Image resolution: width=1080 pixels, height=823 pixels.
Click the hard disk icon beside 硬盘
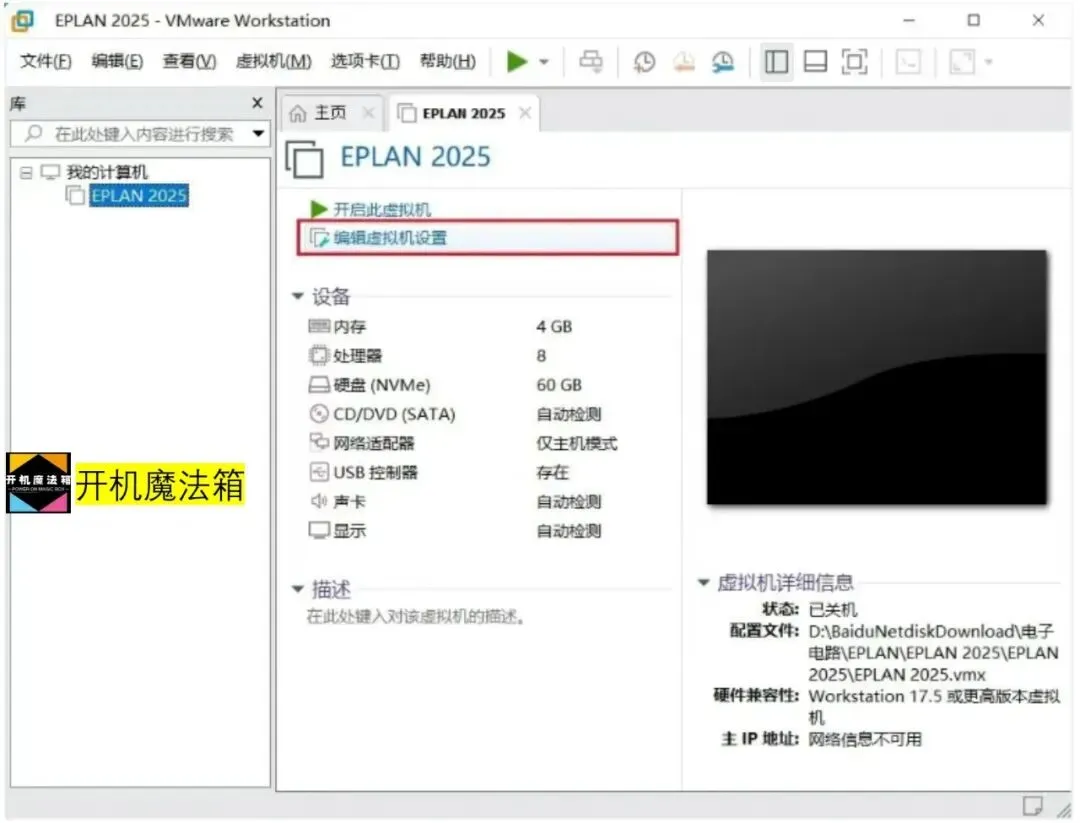click(319, 384)
